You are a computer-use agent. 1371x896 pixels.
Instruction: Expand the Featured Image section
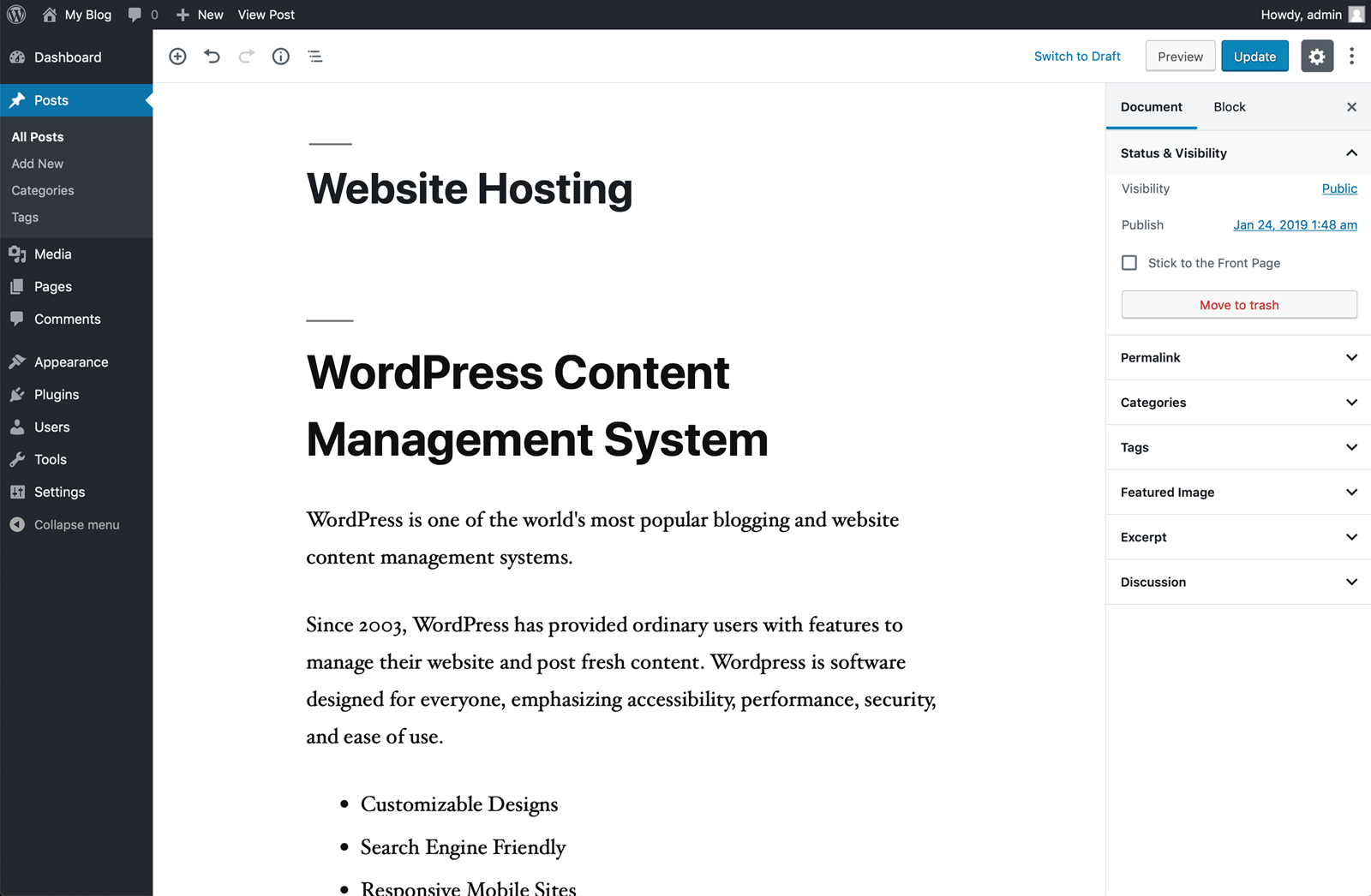[1238, 493]
